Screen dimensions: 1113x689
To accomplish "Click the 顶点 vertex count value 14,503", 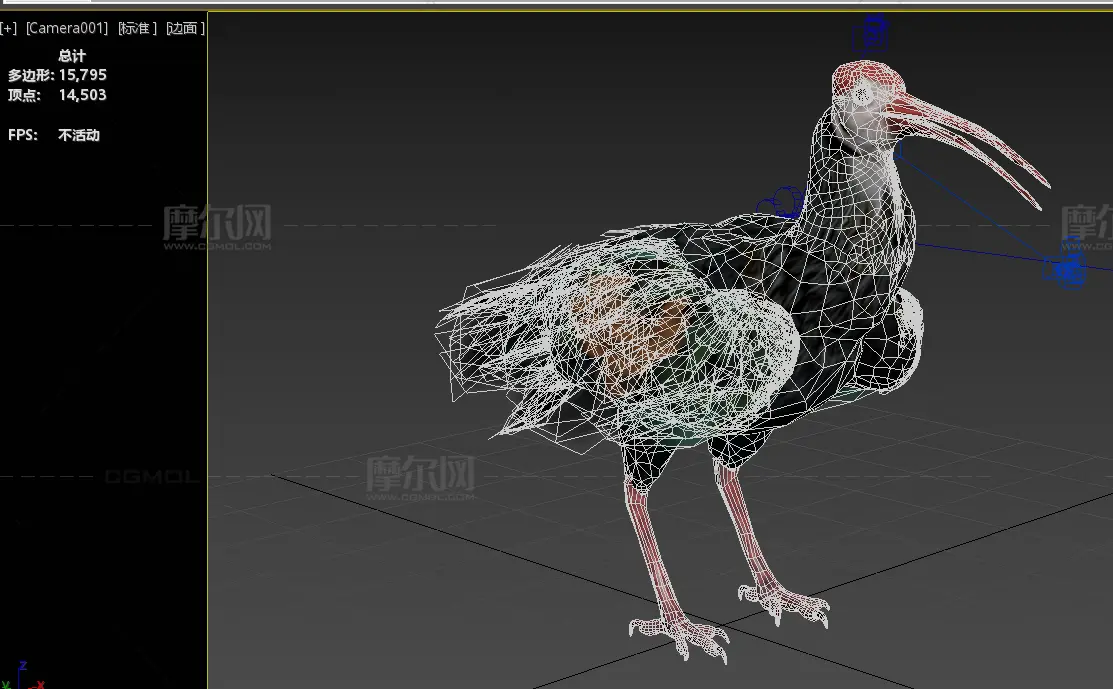I will pos(83,95).
